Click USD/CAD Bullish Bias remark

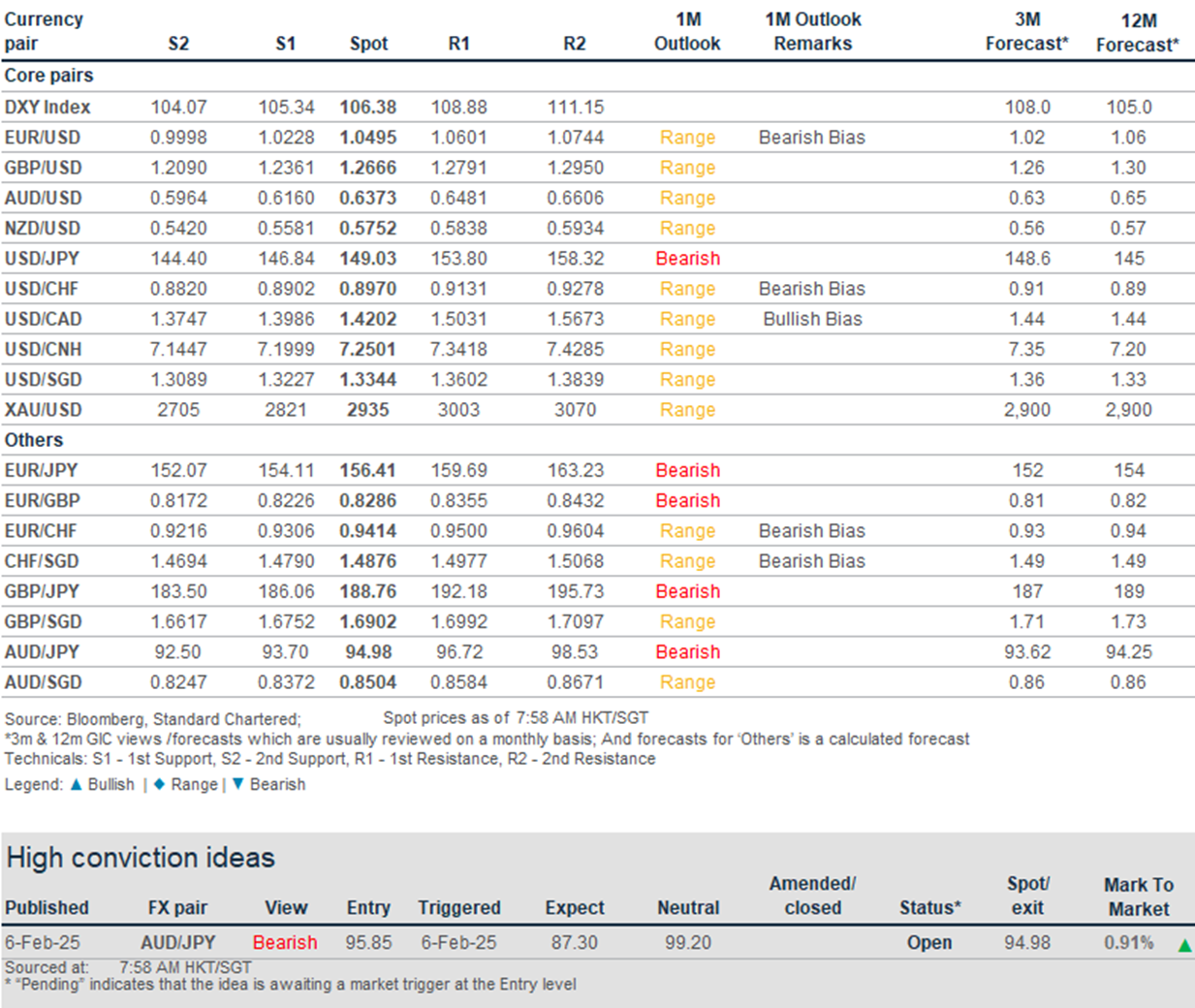click(812, 319)
